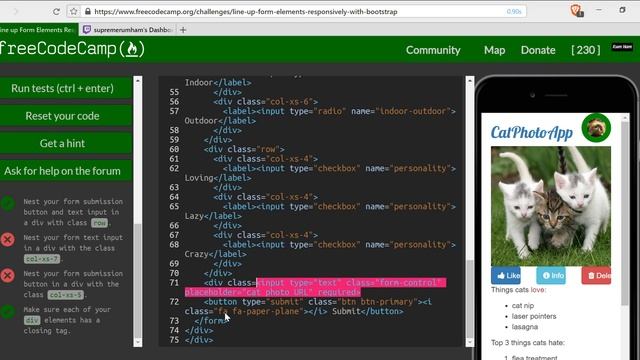View site security via the padlock icon
640x360 pixels.
pos(87,11)
